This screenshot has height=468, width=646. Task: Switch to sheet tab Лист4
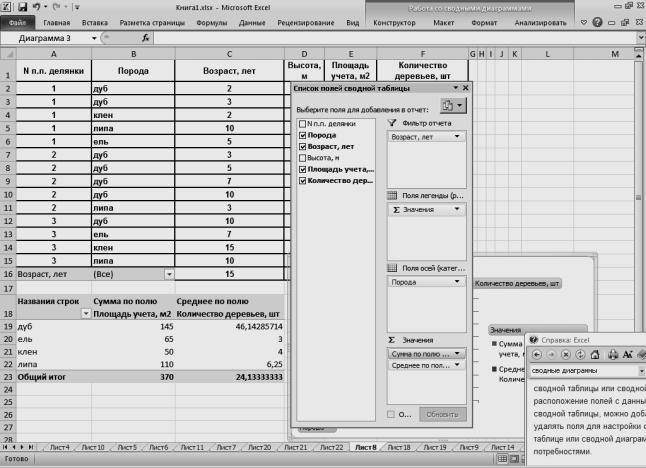(x=60, y=447)
